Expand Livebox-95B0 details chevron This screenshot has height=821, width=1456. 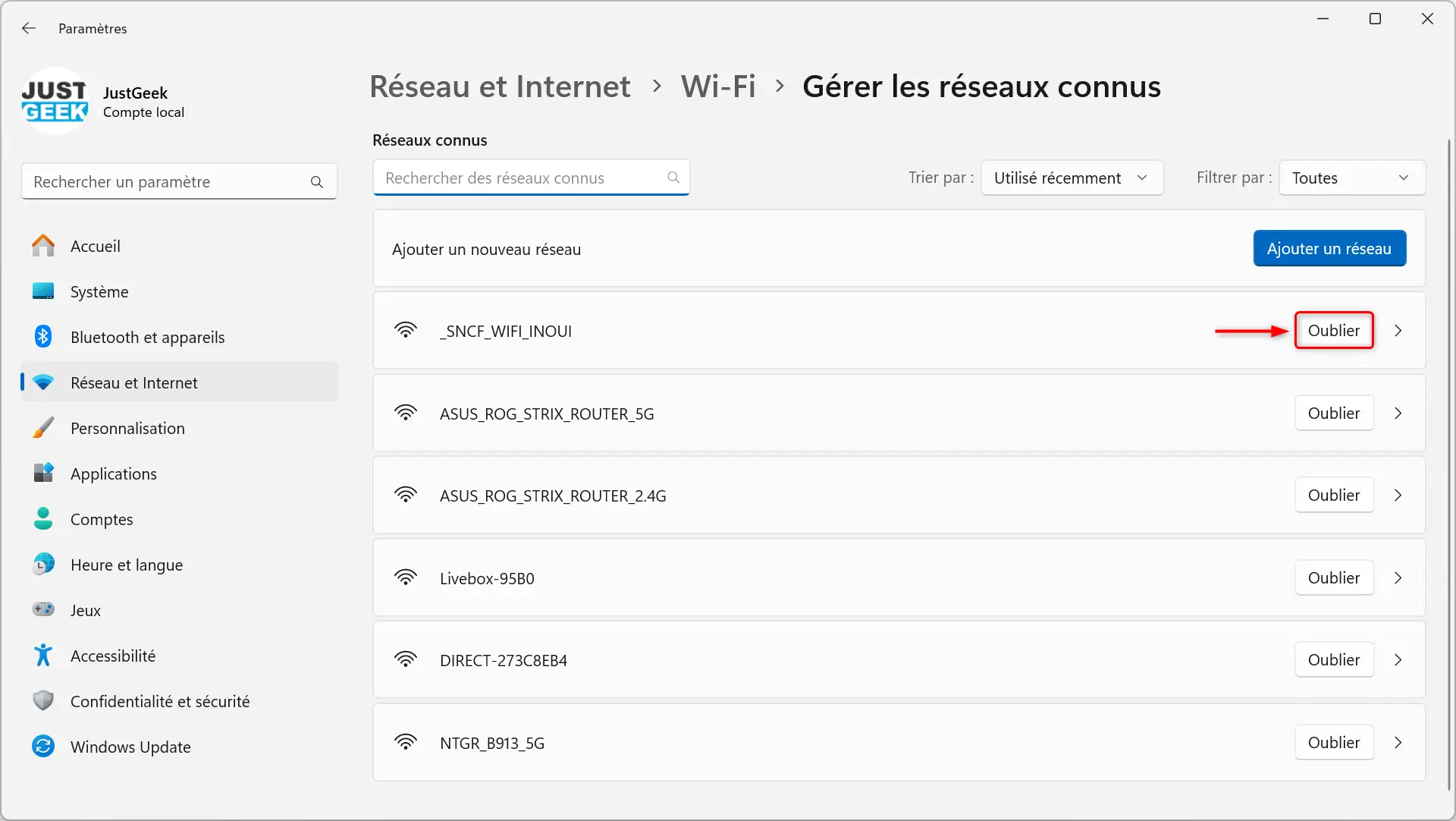point(1398,578)
